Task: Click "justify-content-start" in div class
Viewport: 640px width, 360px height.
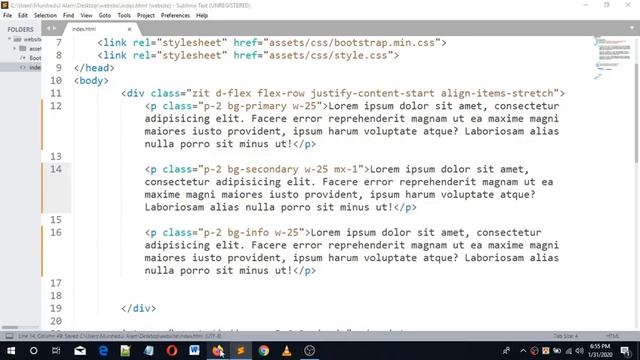Action: 373,93
